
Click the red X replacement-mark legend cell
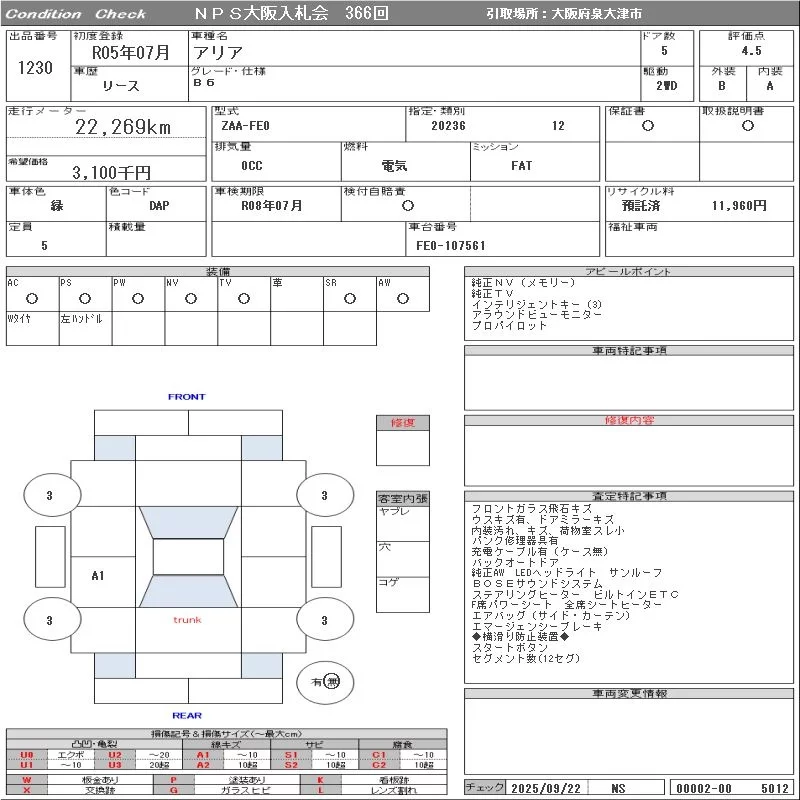pyautogui.click(x=27, y=790)
